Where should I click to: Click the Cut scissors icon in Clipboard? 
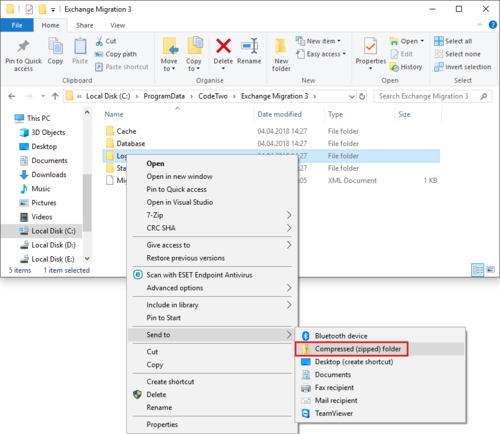tap(99, 41)
